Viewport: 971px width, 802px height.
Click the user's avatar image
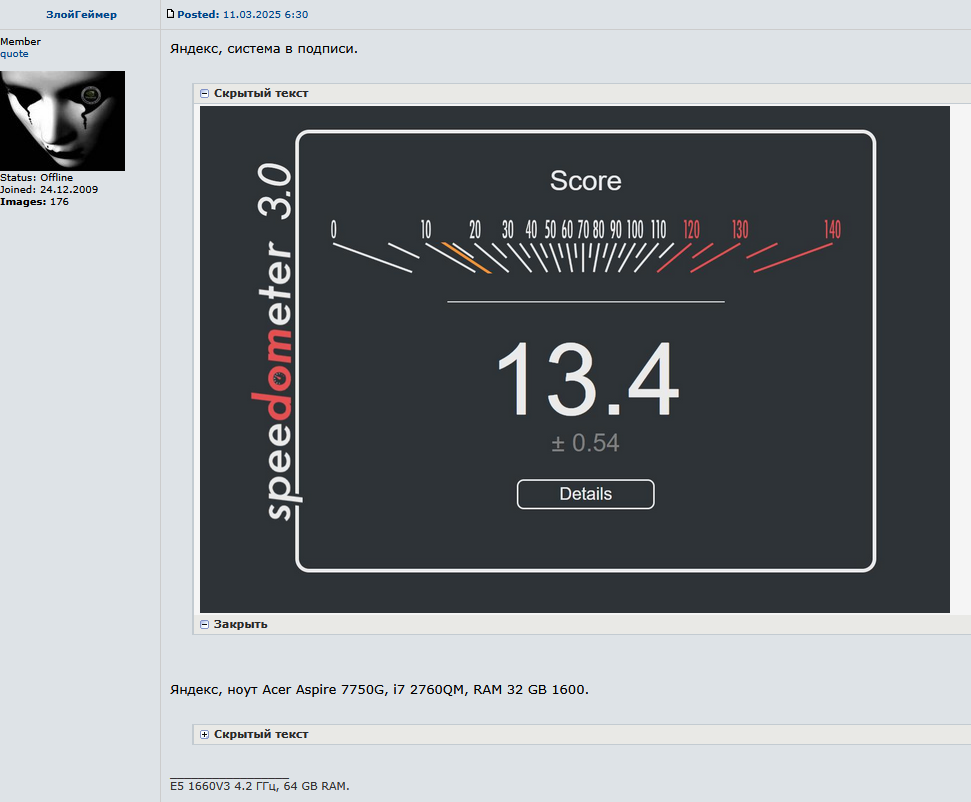(x=63, y=121)
